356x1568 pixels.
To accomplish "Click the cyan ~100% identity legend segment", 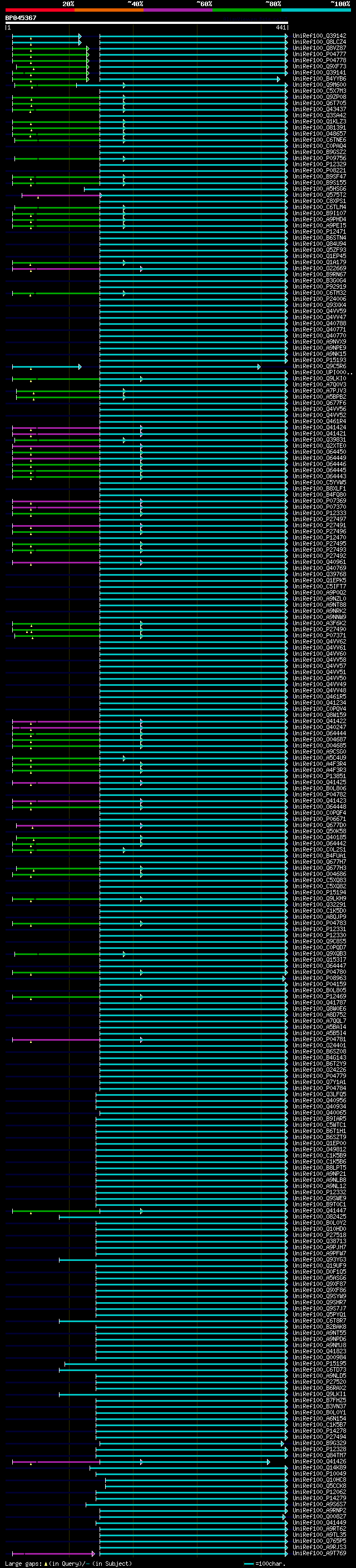I will [317, 10].
